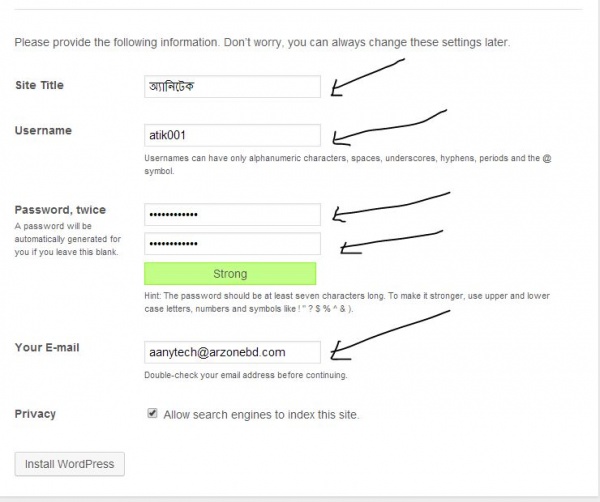Click the Username label
The image size is (600, 502).
click(43, 130)
